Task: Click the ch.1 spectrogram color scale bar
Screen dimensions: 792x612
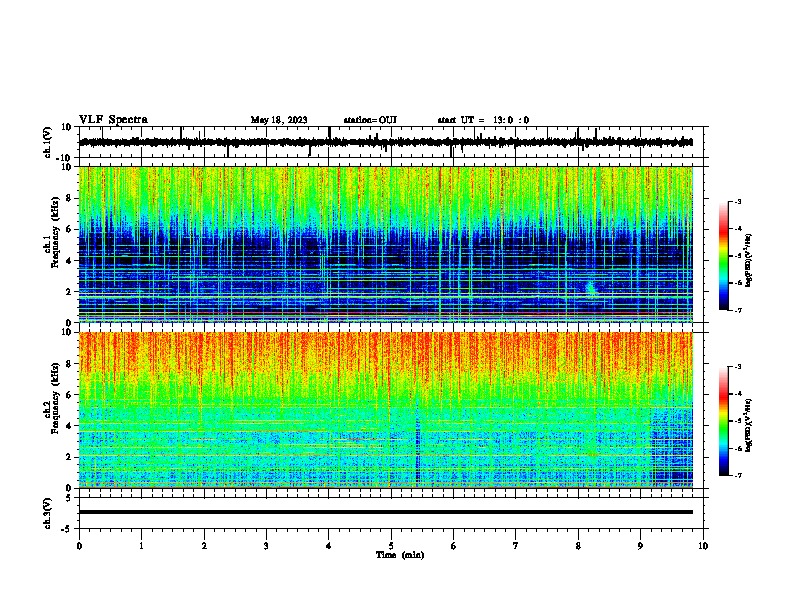Action: pyautogui.click(x=724, y=255)
